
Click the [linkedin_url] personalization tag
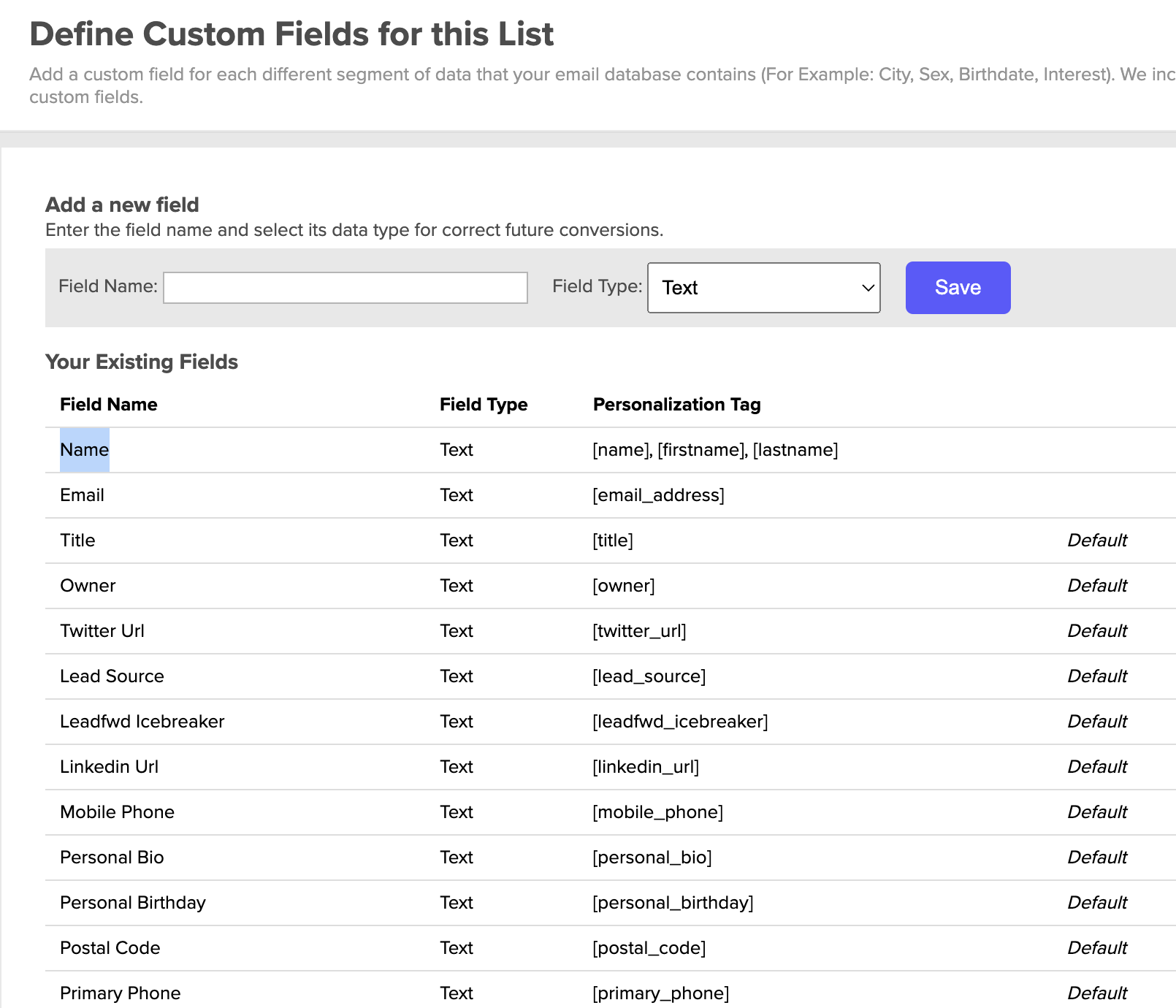(646, 767)
